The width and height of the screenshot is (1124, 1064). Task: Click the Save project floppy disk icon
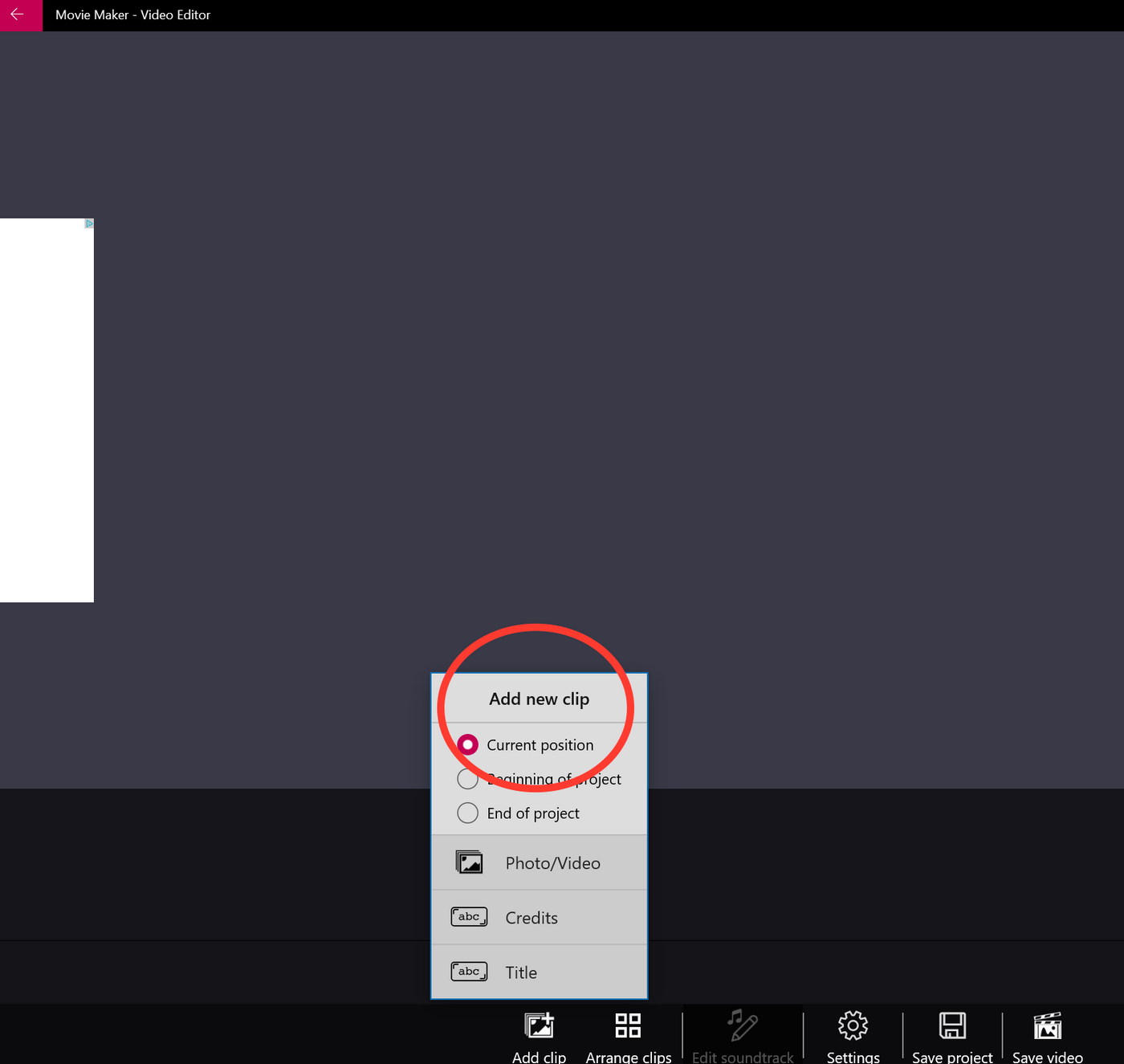tap(954, 1025)
